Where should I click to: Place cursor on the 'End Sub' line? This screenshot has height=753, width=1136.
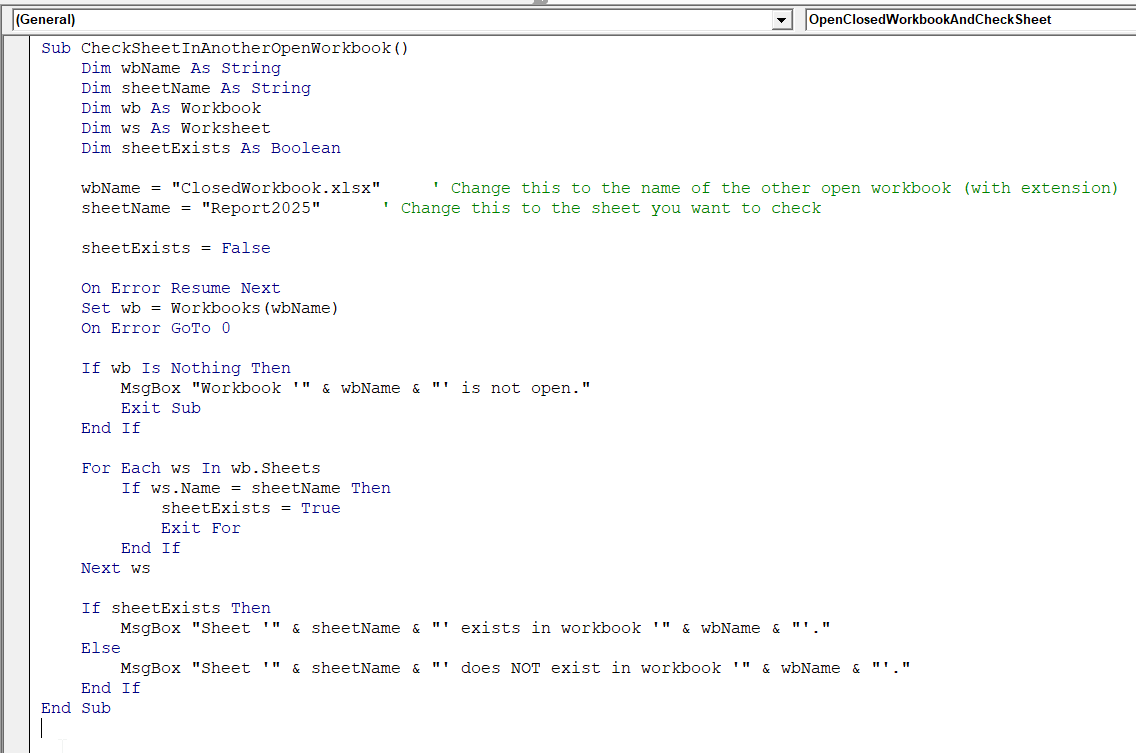tap(75, 708)
